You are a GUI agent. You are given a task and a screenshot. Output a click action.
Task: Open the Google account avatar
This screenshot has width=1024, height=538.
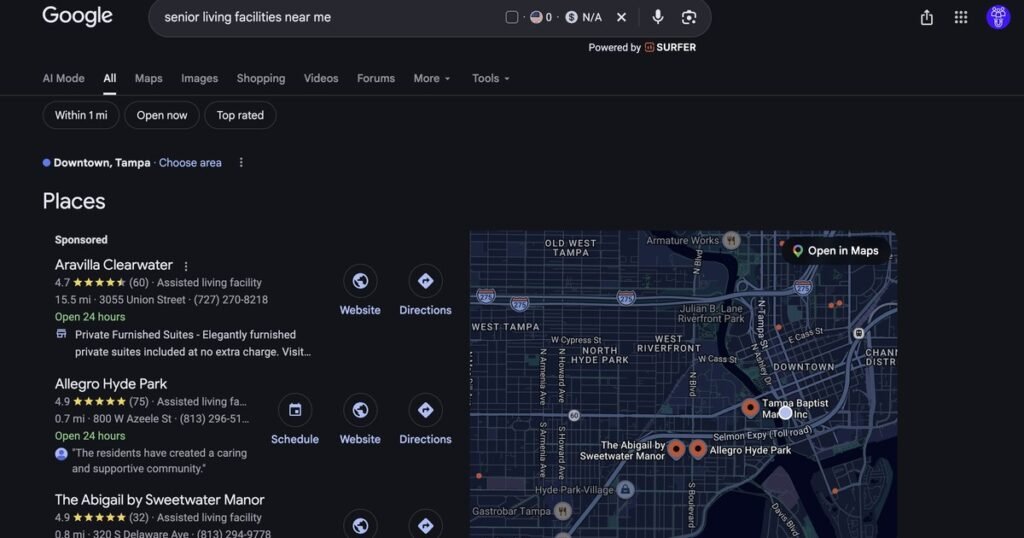[x=998, y=17]
